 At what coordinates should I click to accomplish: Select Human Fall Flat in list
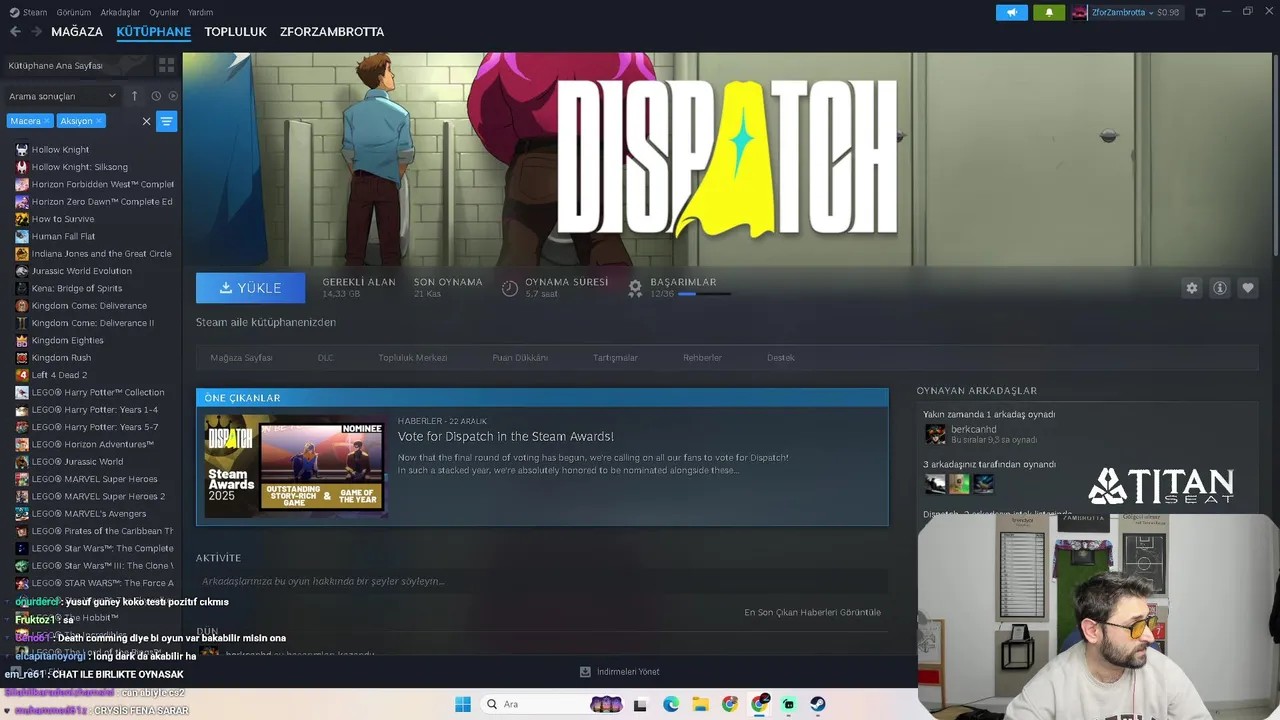pos(63,236)
